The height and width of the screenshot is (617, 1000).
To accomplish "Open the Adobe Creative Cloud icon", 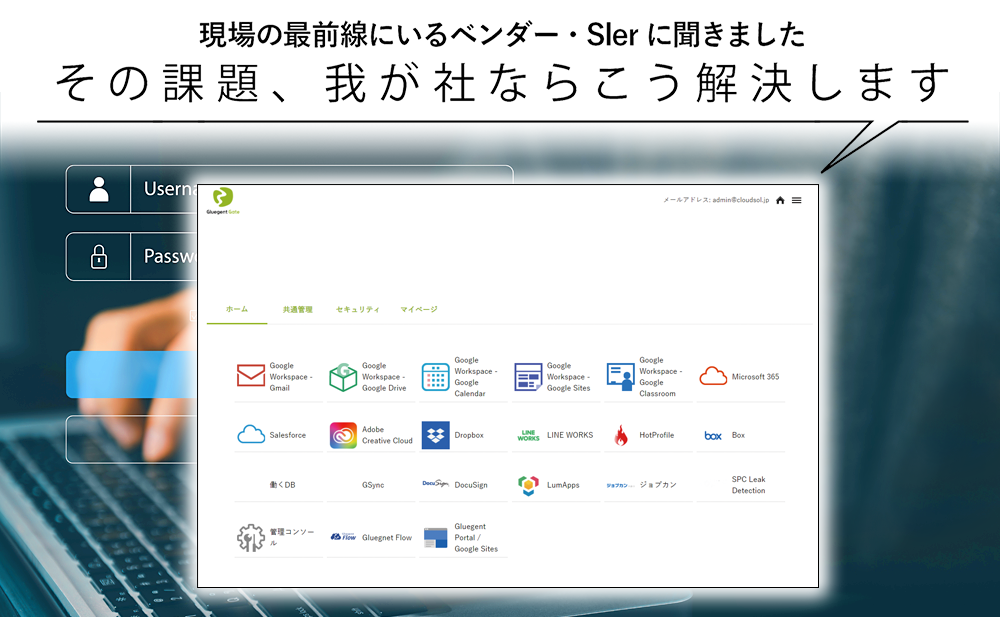I will (x=343, y=435).
